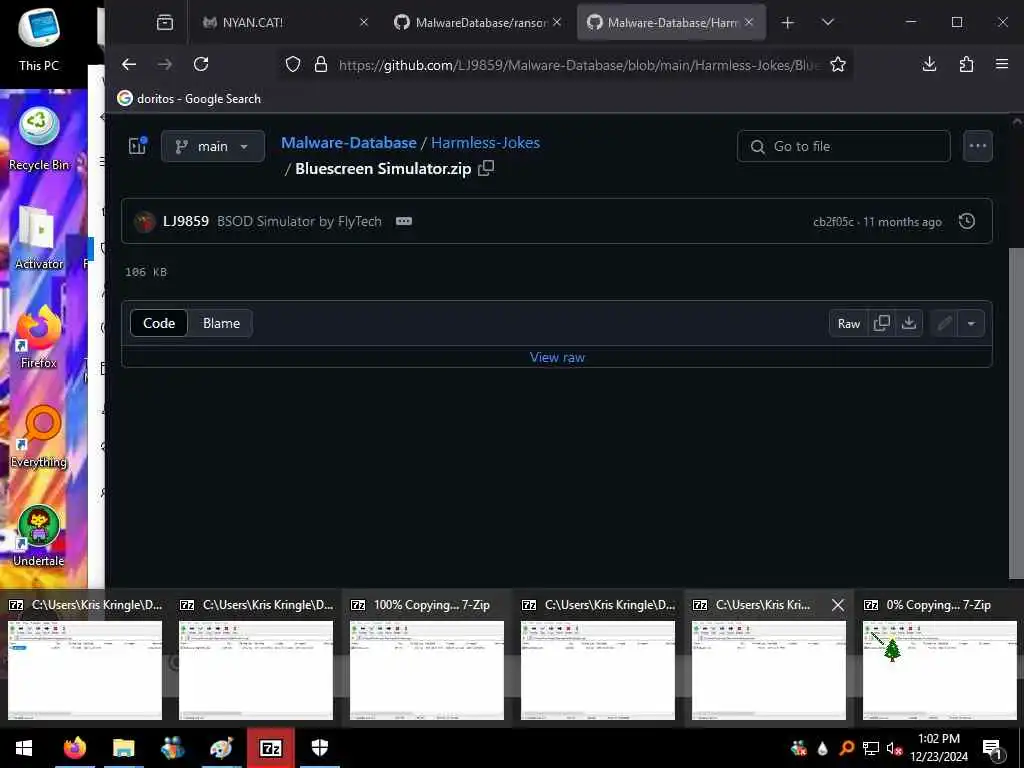Open the Malware-Database repository breadcrumb link
The height and width of the screenshot is (768, 1024).
(x=349, y=142)
